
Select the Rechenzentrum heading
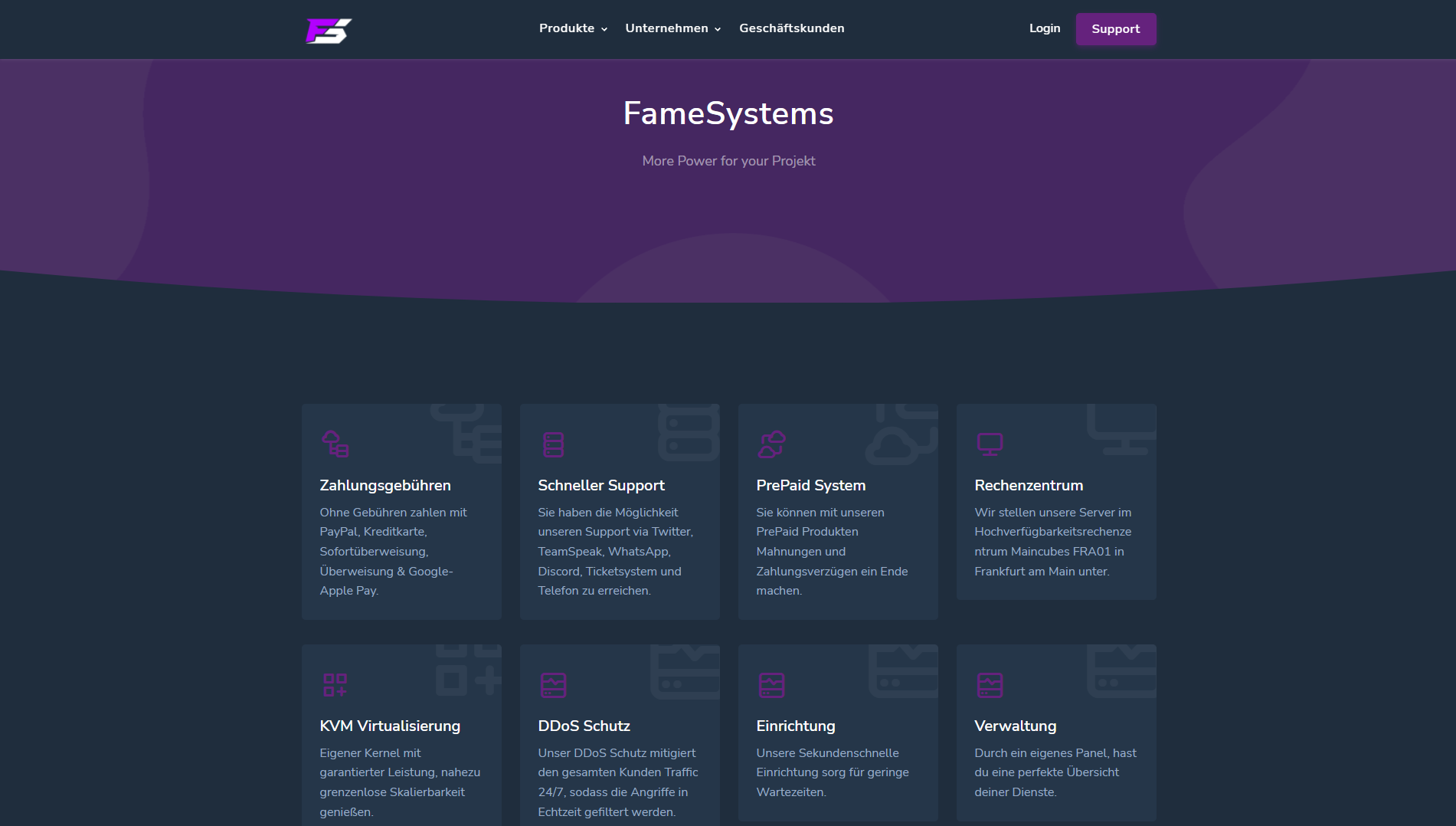click(1029, 485)
